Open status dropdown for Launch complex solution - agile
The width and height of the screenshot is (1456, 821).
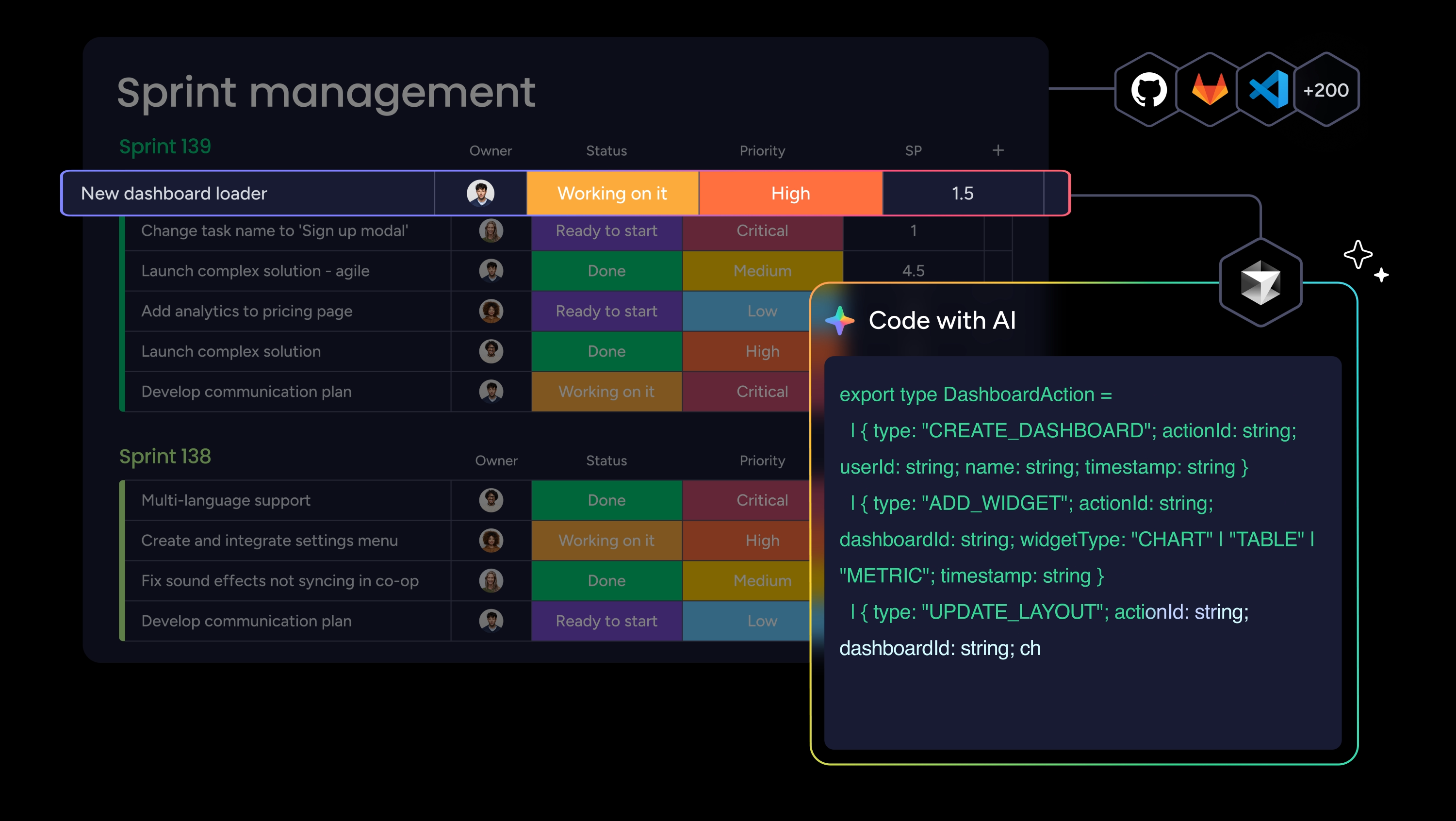click(x=606, y=271)
